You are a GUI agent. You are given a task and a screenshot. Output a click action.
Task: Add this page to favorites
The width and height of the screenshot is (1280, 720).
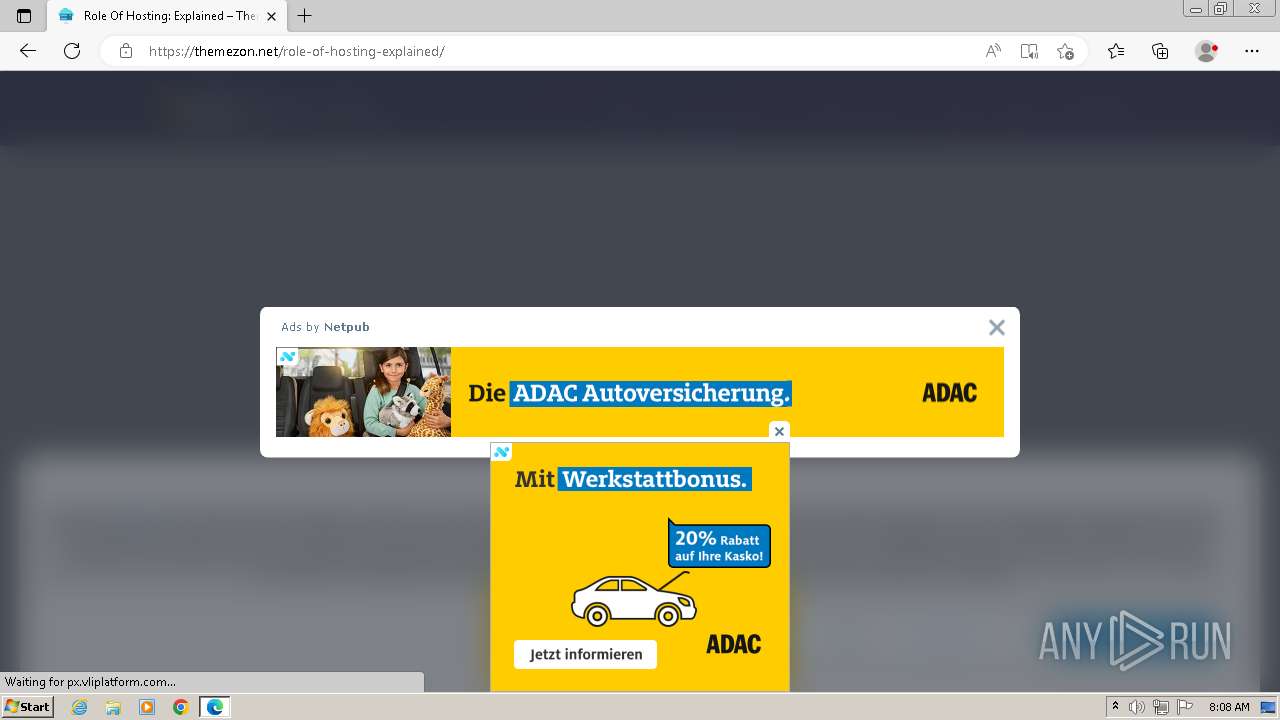[1065, 51]
